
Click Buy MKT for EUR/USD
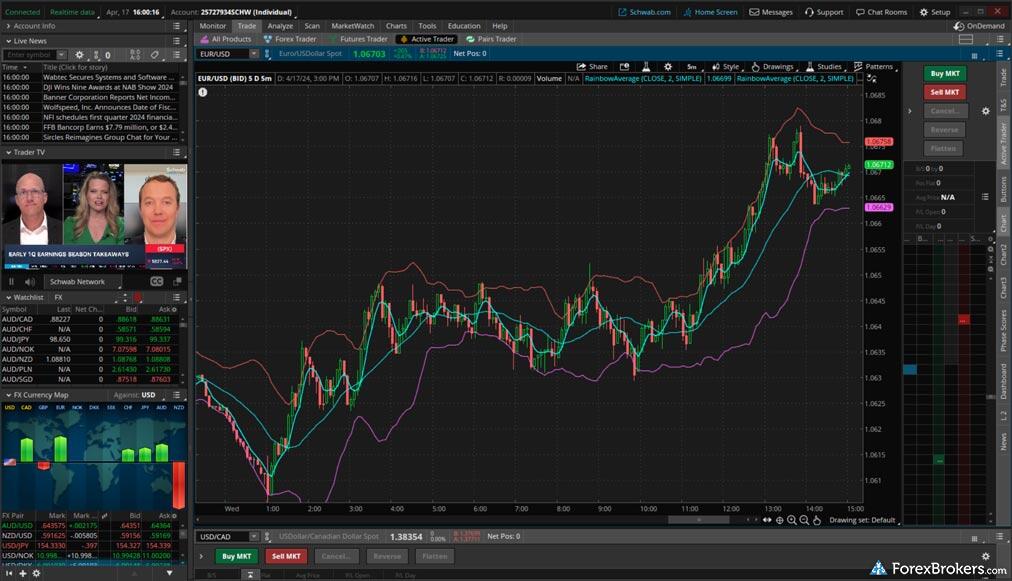(x=945, y=74)
